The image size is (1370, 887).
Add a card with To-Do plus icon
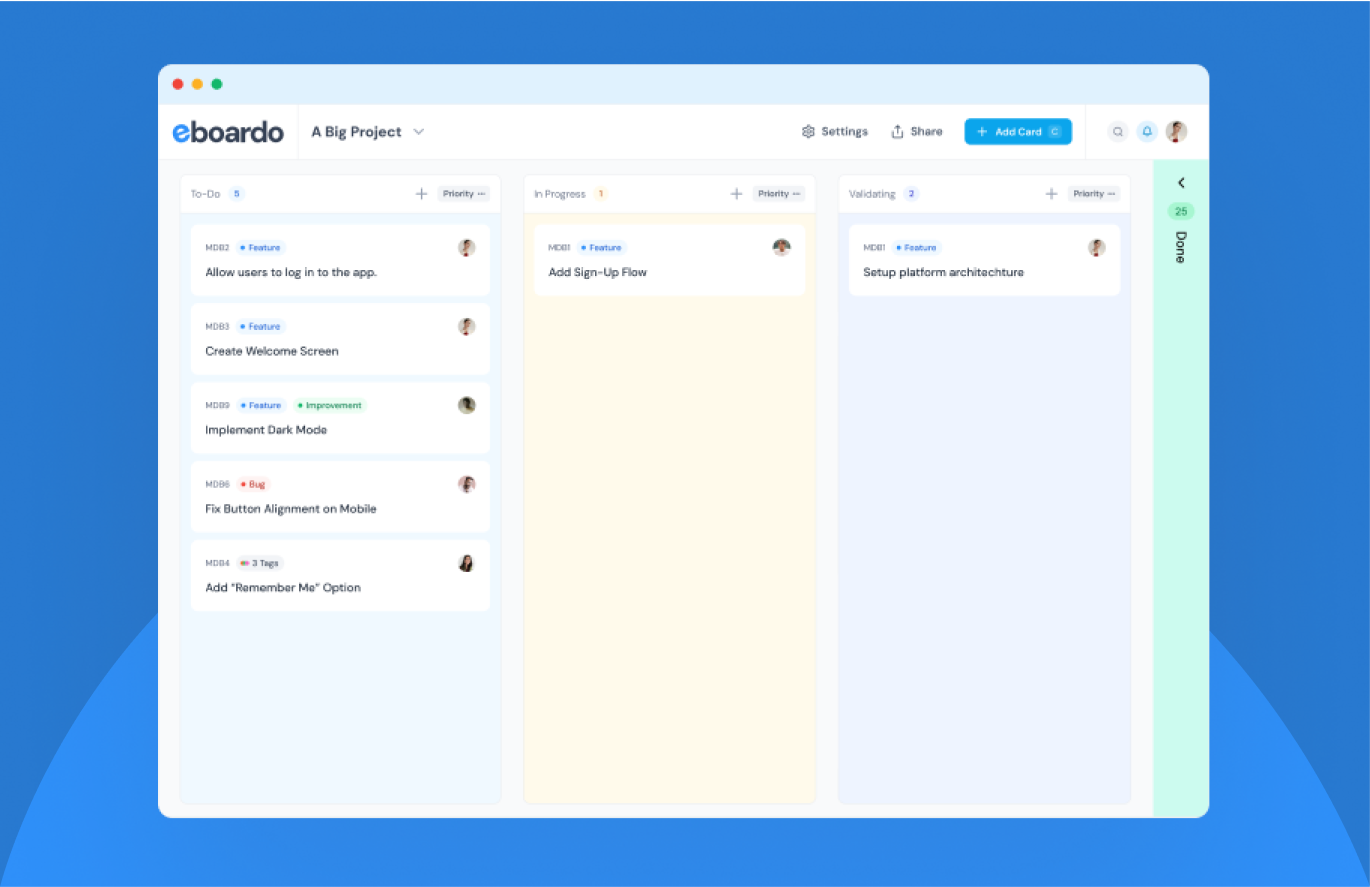tap(421, 194)
